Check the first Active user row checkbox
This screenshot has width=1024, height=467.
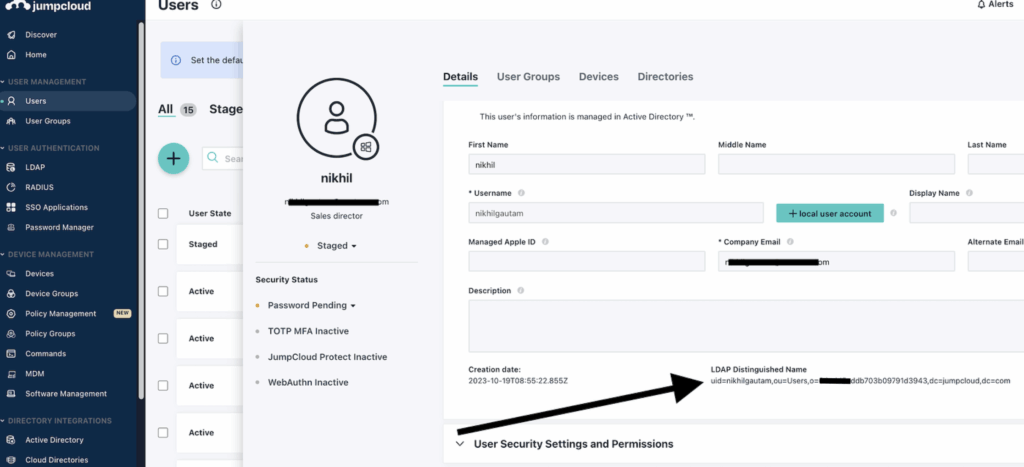(163, 291)
